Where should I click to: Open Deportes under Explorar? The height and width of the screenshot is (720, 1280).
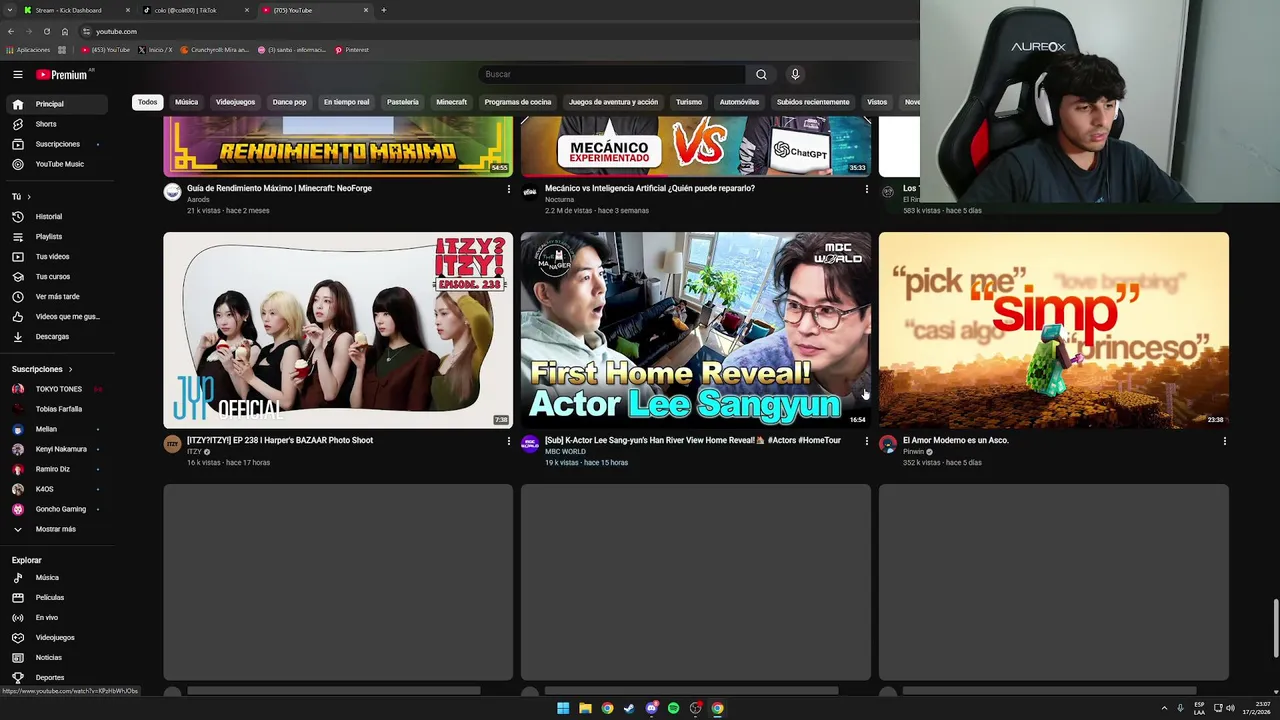click(57, 677)
